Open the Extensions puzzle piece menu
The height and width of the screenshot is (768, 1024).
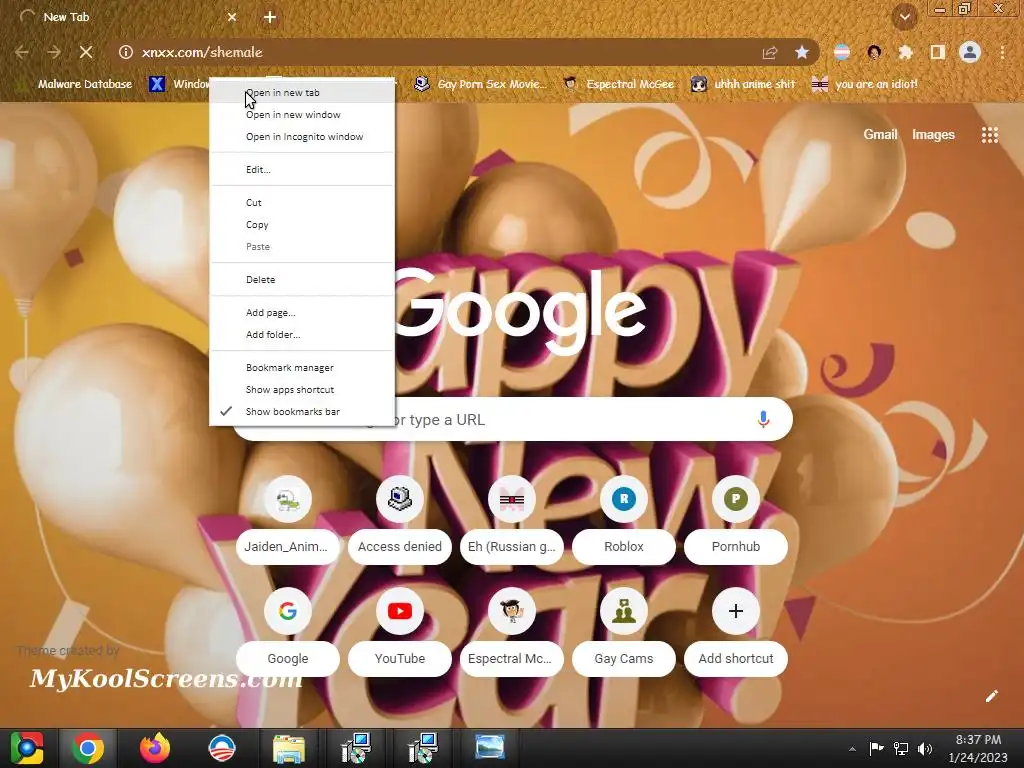pyautogui.click(x=905, y=52)
